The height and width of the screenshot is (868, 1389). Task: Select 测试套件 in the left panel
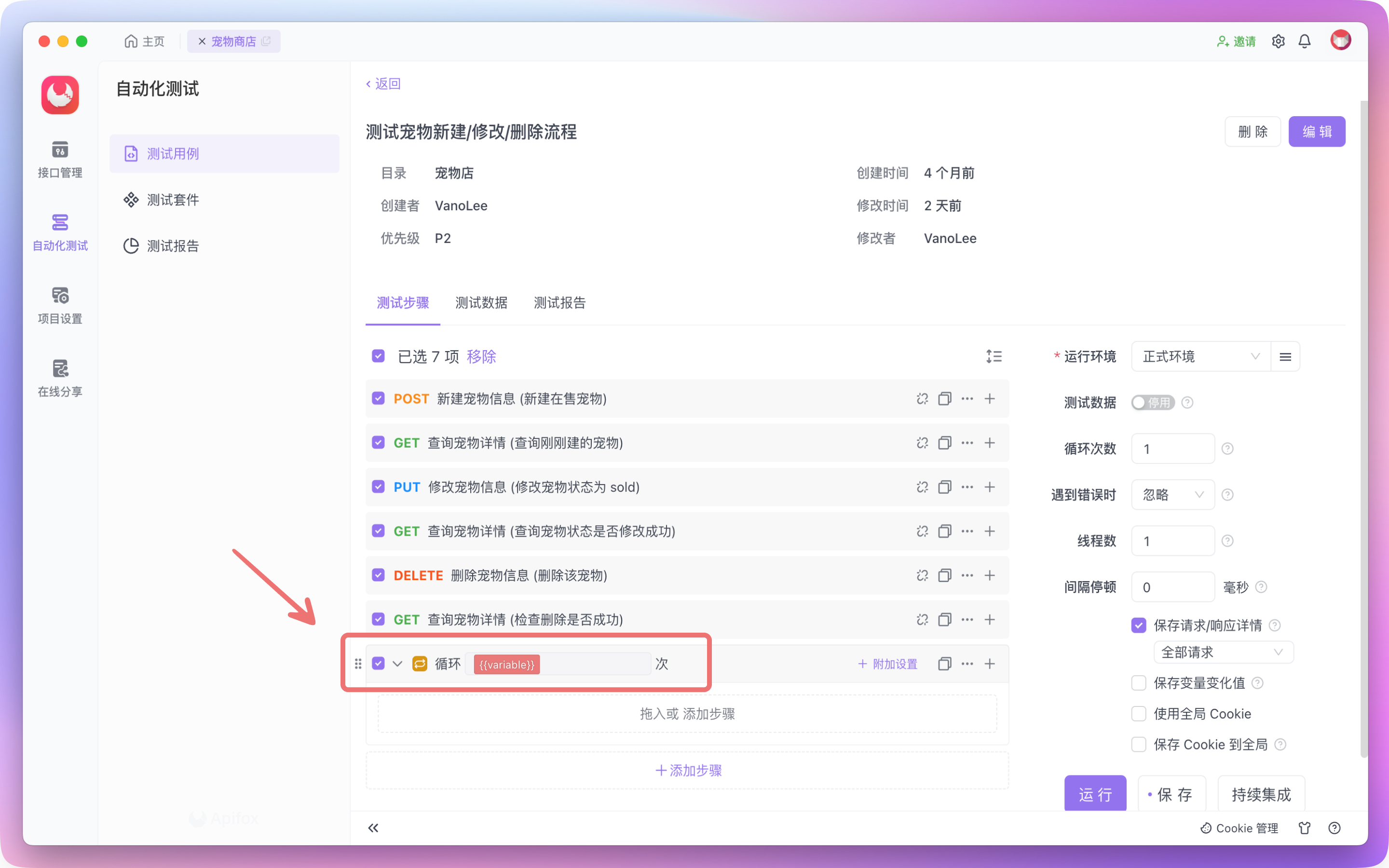click(173, 199)
